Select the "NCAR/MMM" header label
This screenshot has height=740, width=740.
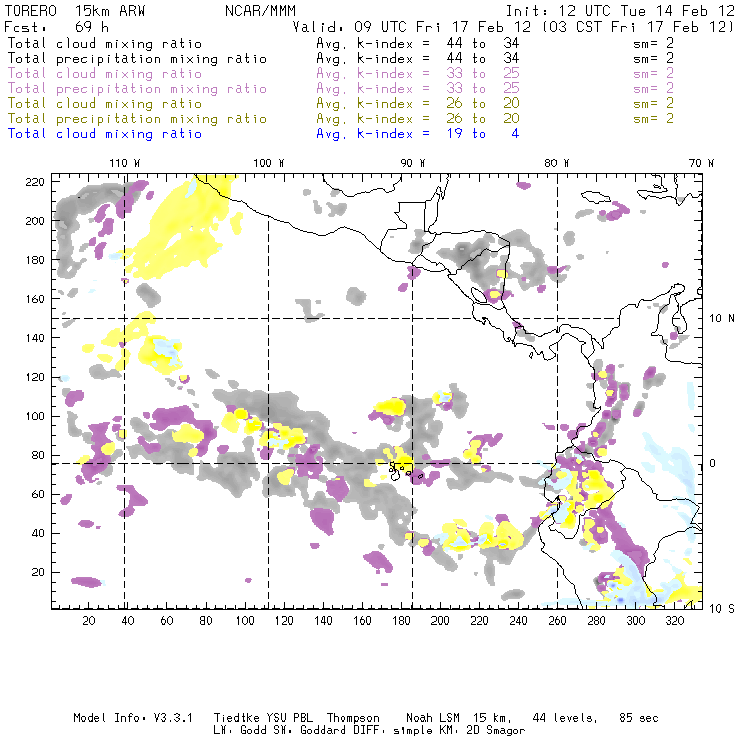coord(260,10)
